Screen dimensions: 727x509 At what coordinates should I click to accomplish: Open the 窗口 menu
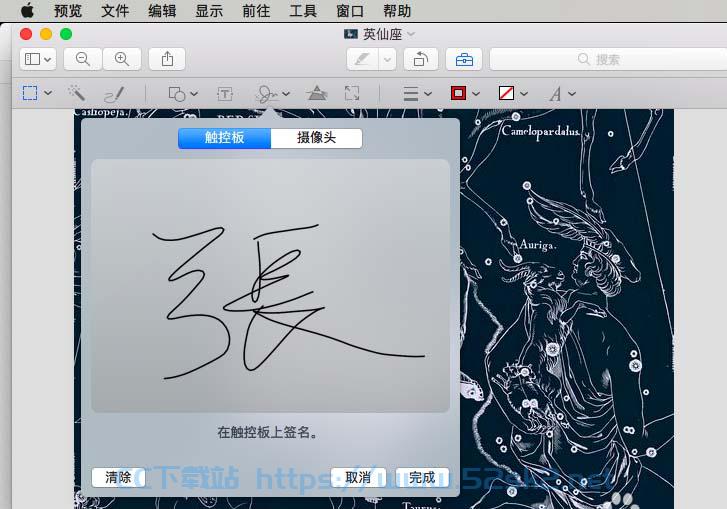coord(350,11)
